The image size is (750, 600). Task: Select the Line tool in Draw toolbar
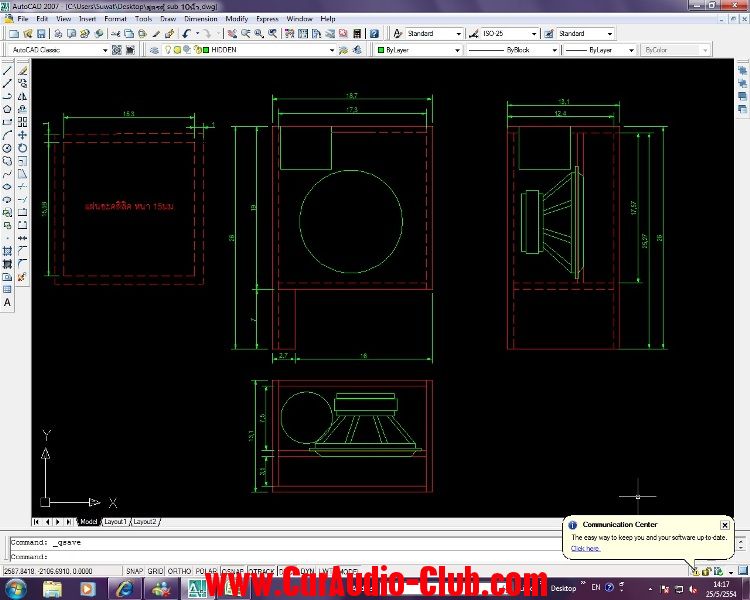coord(7,71)
